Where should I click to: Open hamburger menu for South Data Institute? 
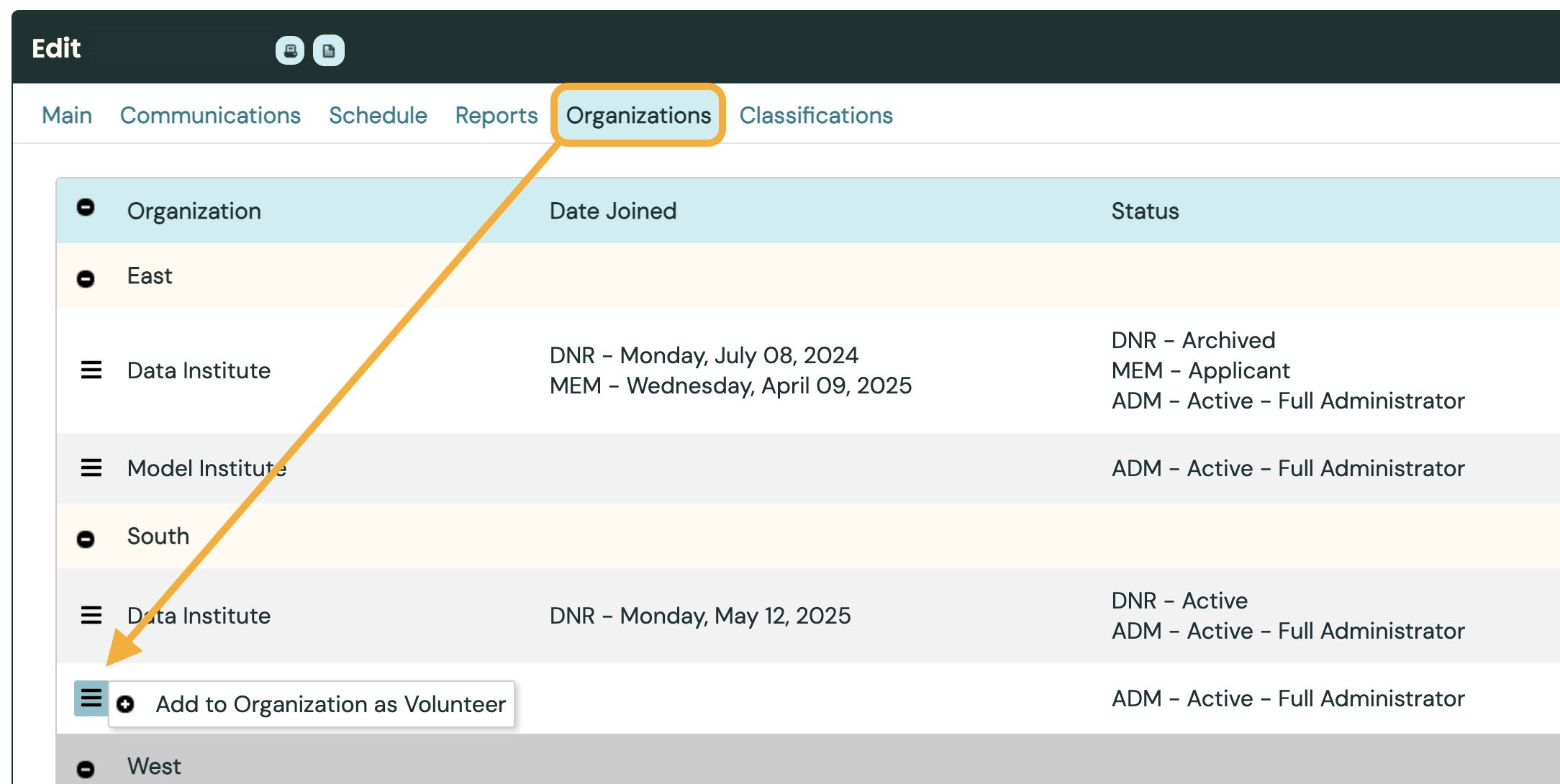pyautogui.click(x=91, y=616)
